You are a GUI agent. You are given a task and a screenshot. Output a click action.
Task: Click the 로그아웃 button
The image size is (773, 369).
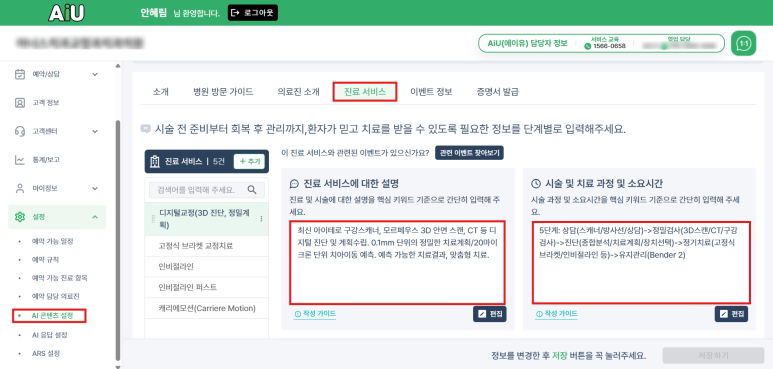point(253,13)
